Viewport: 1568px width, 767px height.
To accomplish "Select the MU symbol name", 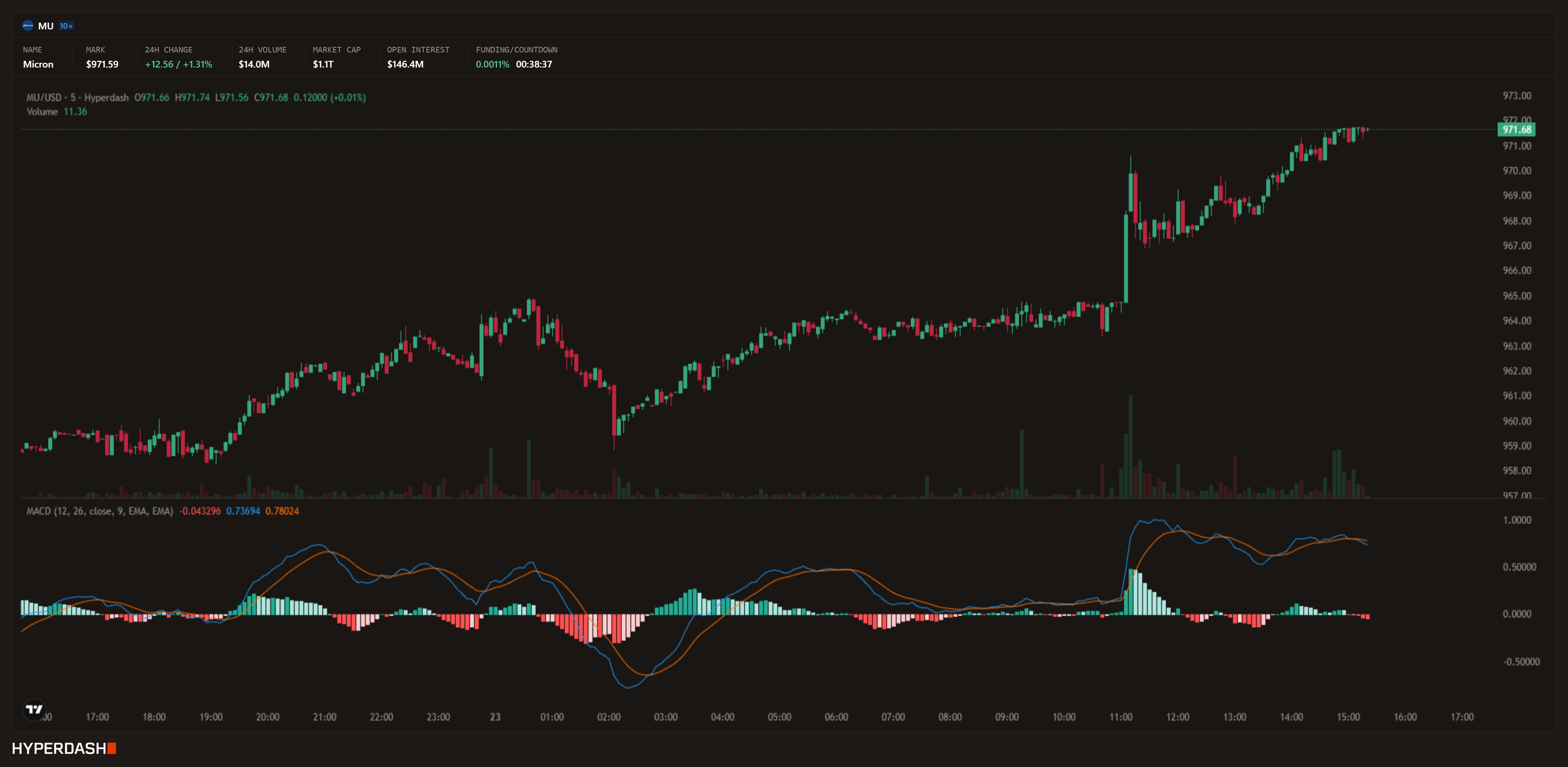I will coord(46,26).
